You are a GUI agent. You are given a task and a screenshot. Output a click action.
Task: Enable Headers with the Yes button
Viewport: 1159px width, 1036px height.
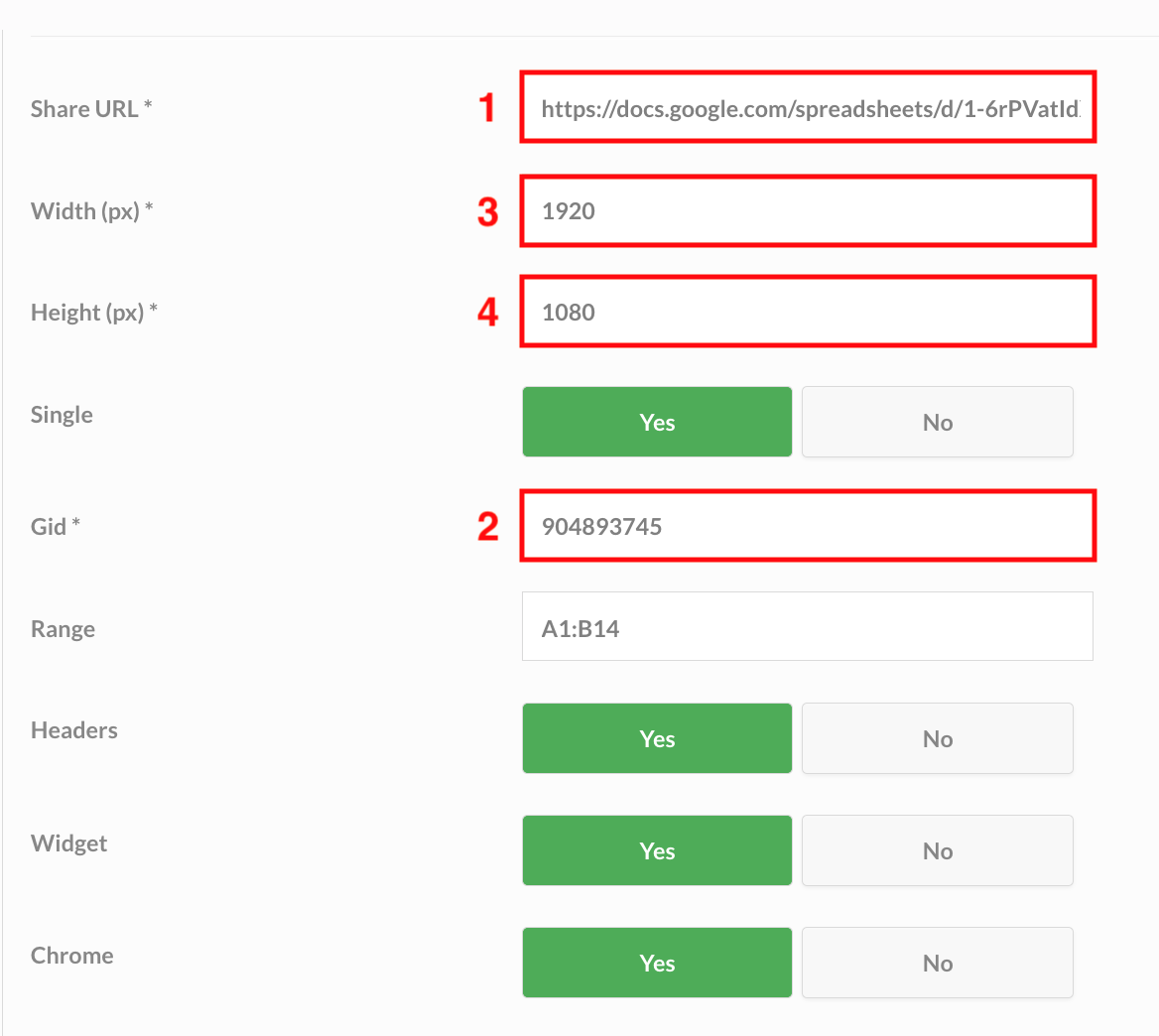656,738
